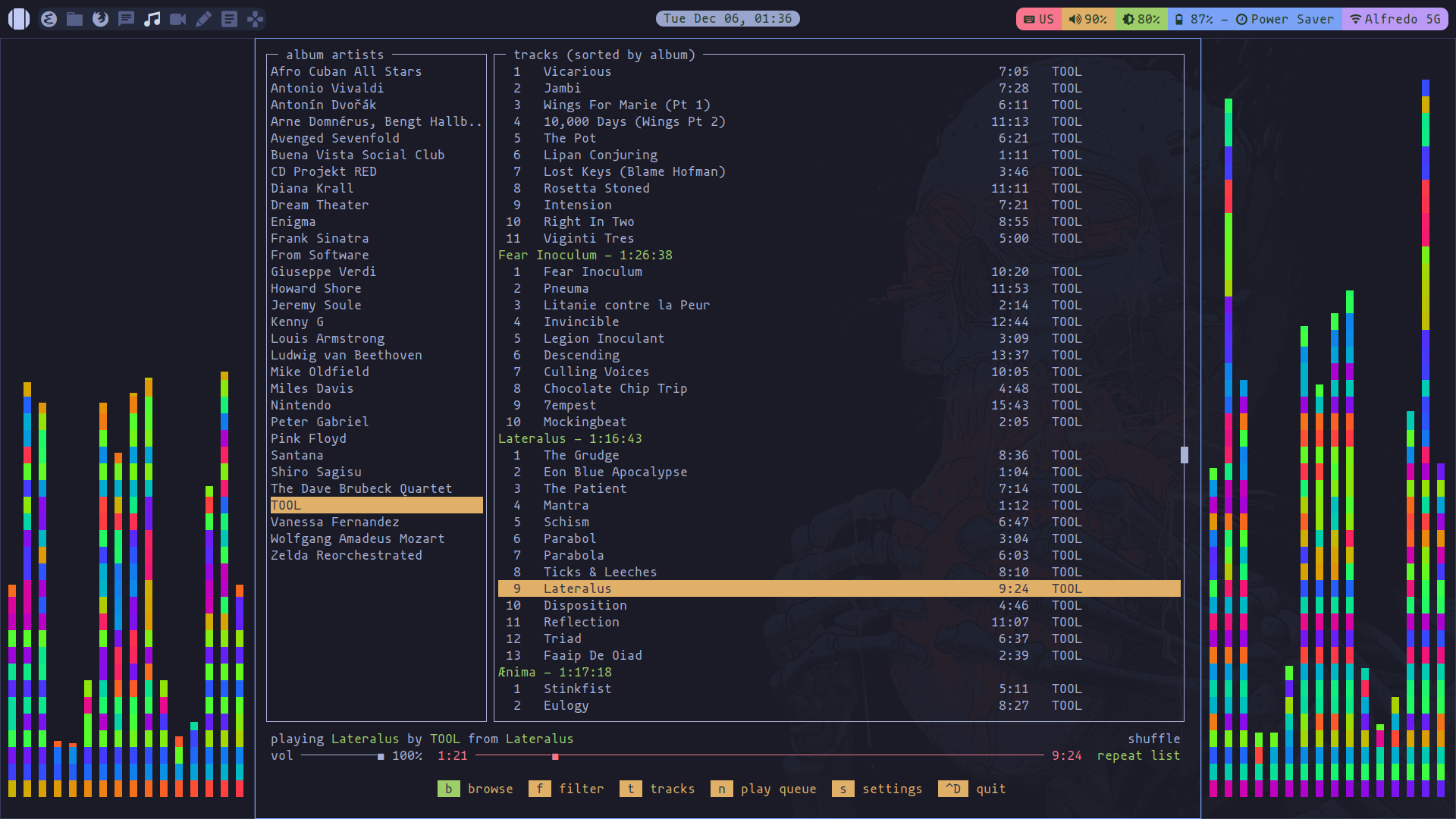Select the track Chocolate Chip Trip

(839, 388)
